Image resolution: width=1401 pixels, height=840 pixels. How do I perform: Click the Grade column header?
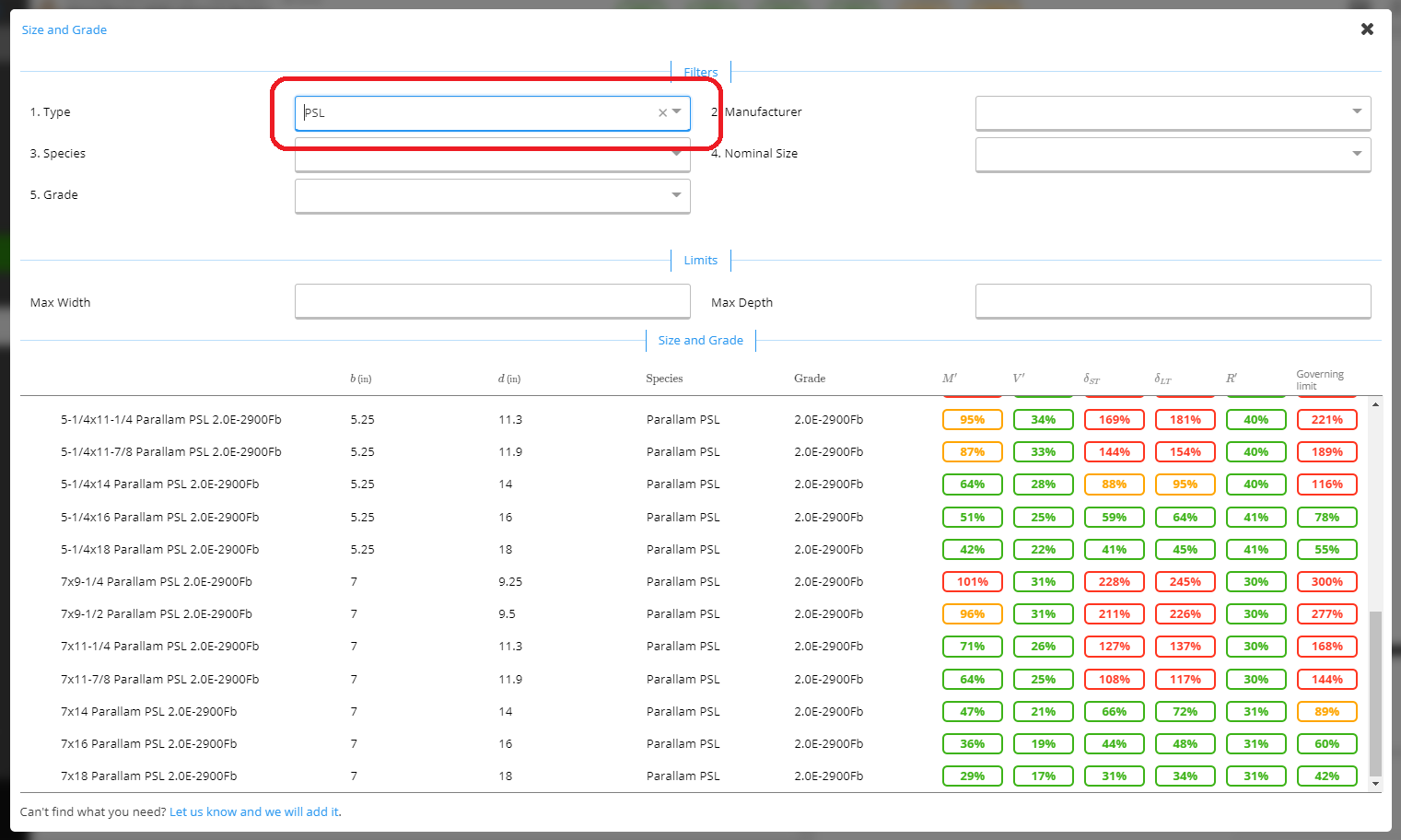coord(810,379)
